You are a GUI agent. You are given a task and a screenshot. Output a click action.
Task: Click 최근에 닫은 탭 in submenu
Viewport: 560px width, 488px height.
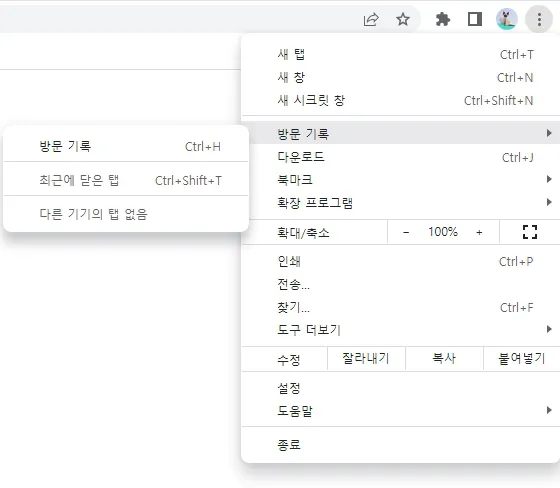pyautogui.click(x=126, y=180)
